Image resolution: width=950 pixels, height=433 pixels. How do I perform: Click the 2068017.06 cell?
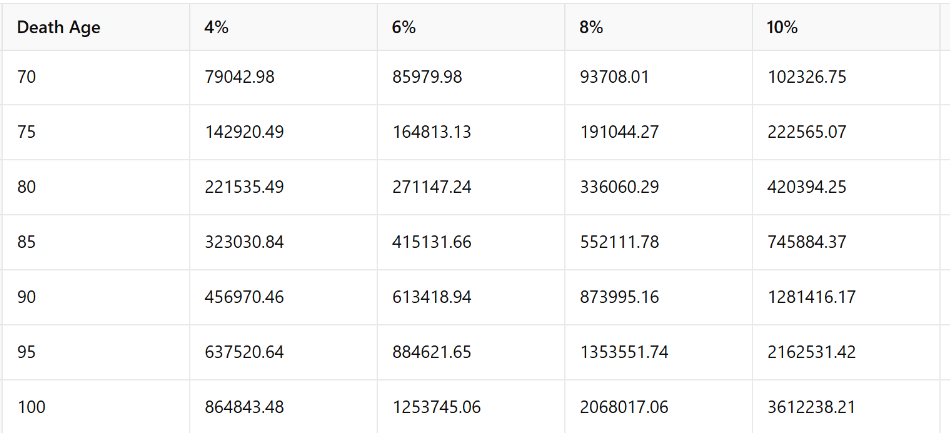click(659, 406)
